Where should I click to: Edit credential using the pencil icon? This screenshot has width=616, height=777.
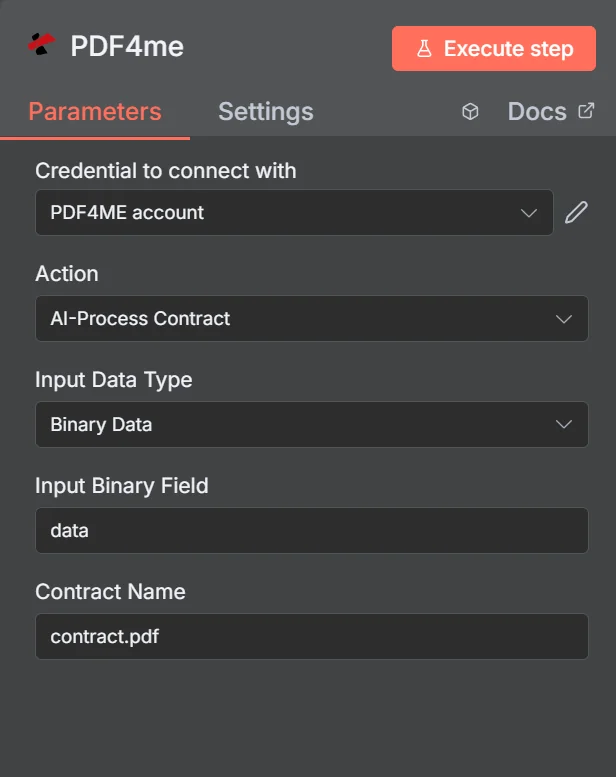point(576,213)
